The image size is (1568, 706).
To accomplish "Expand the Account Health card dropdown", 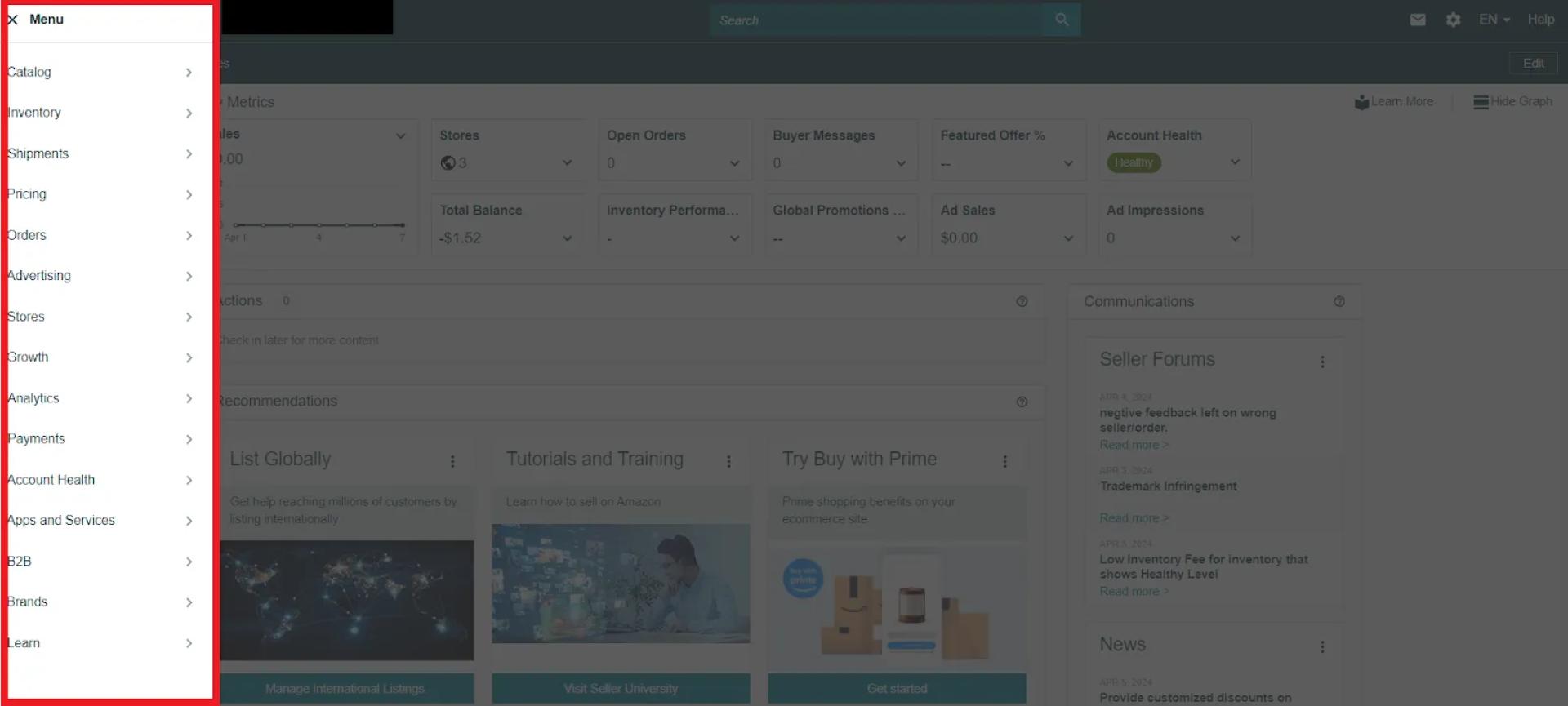I will pos(1235,162).
